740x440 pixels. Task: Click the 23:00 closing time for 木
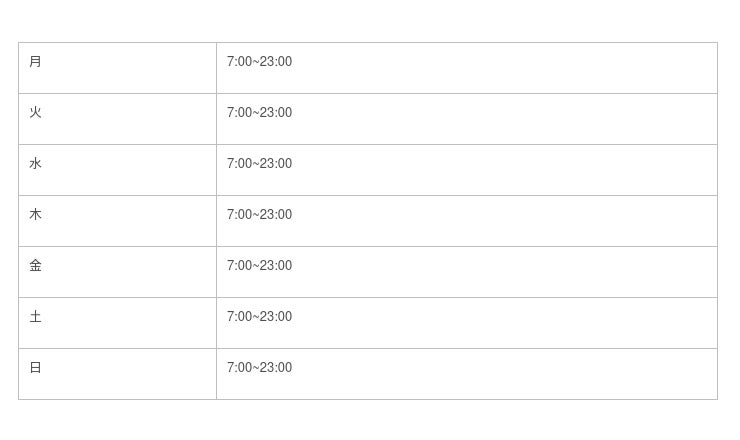pyautogui.click(x=276, y=215)
